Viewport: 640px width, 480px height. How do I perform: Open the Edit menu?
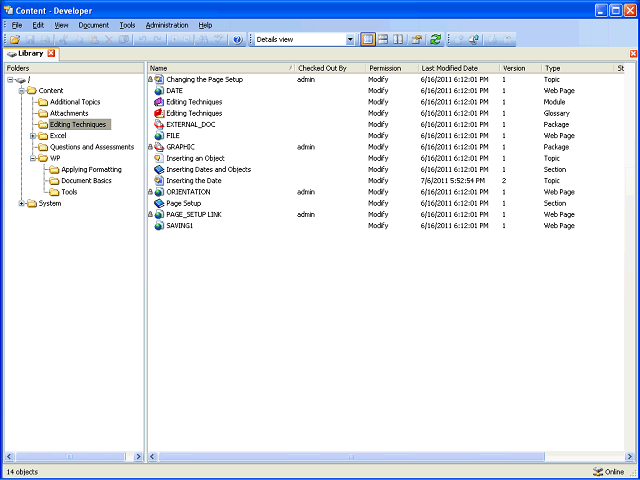click(x=38, y=25)
